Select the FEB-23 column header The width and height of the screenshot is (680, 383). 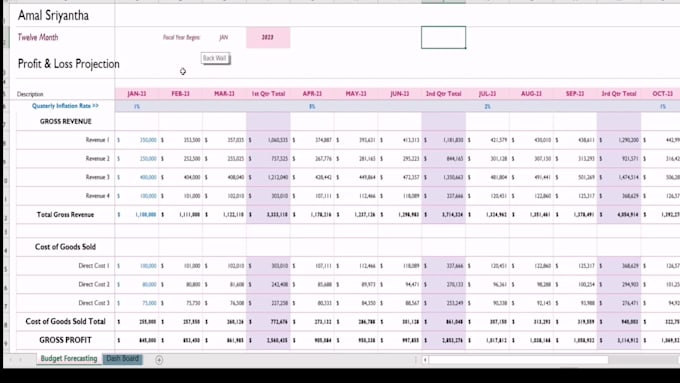pos(180,94)
